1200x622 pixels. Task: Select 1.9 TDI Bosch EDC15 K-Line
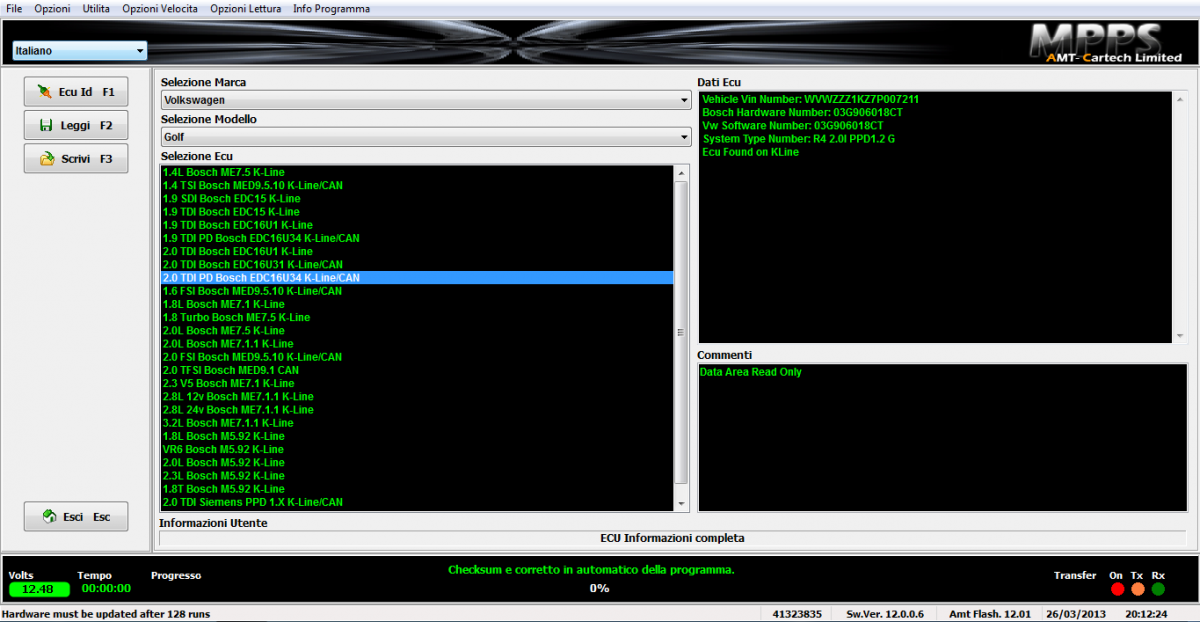pos(418,212)
